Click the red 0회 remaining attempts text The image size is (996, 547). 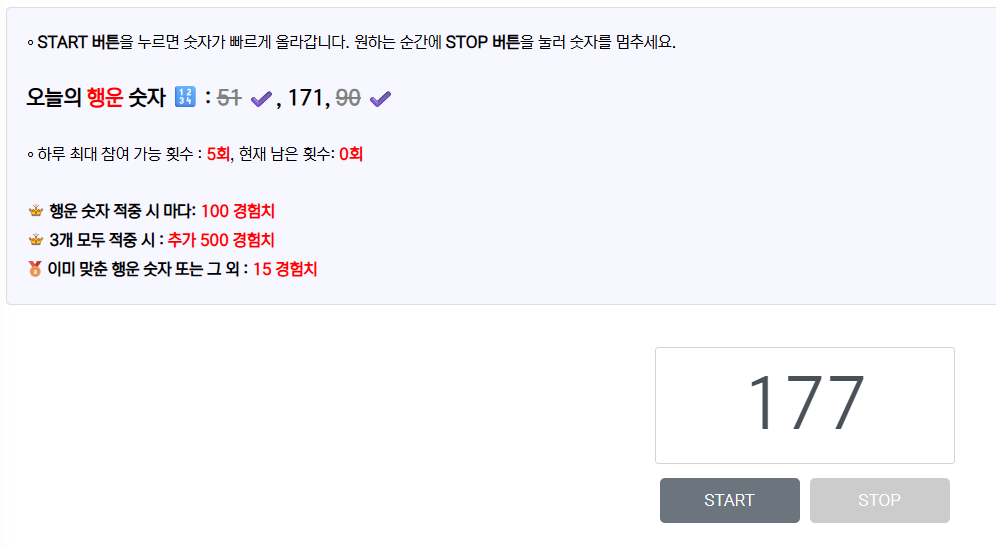tap(351, 154)
